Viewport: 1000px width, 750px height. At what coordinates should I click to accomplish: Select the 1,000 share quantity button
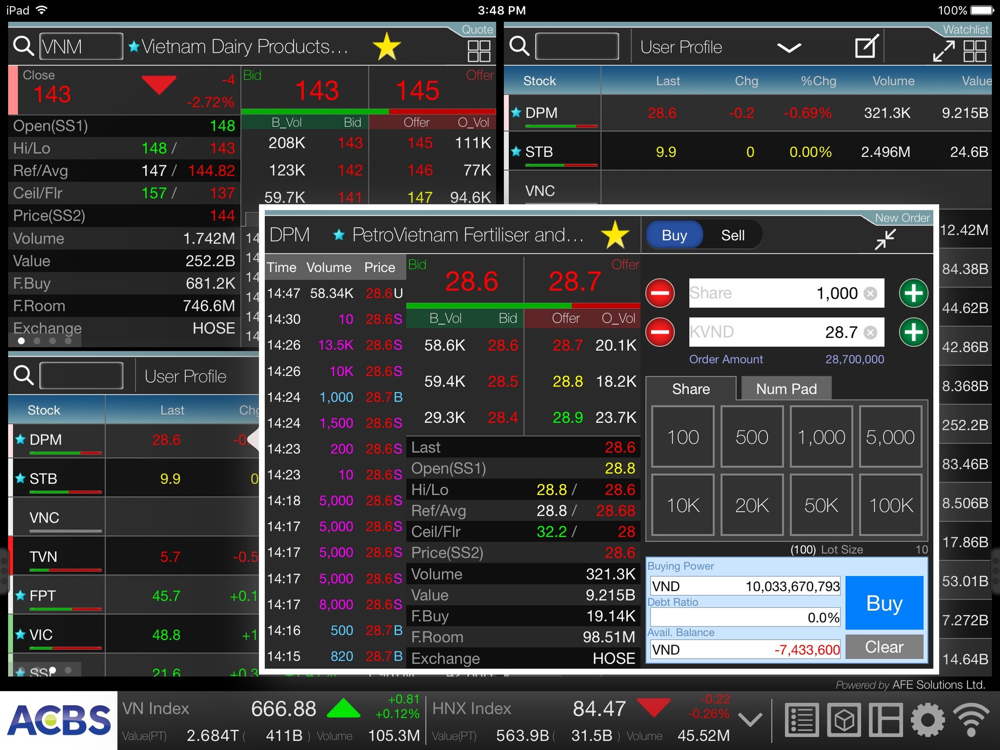[821, 438]
